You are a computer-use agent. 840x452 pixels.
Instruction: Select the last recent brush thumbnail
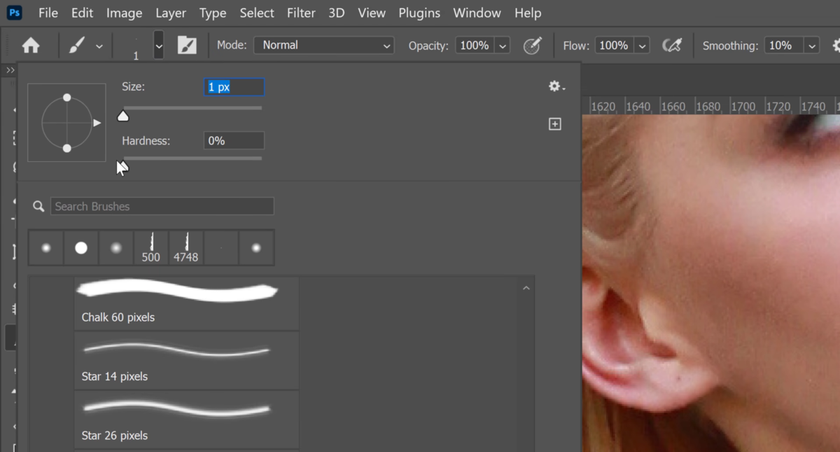tap(256, 248)
